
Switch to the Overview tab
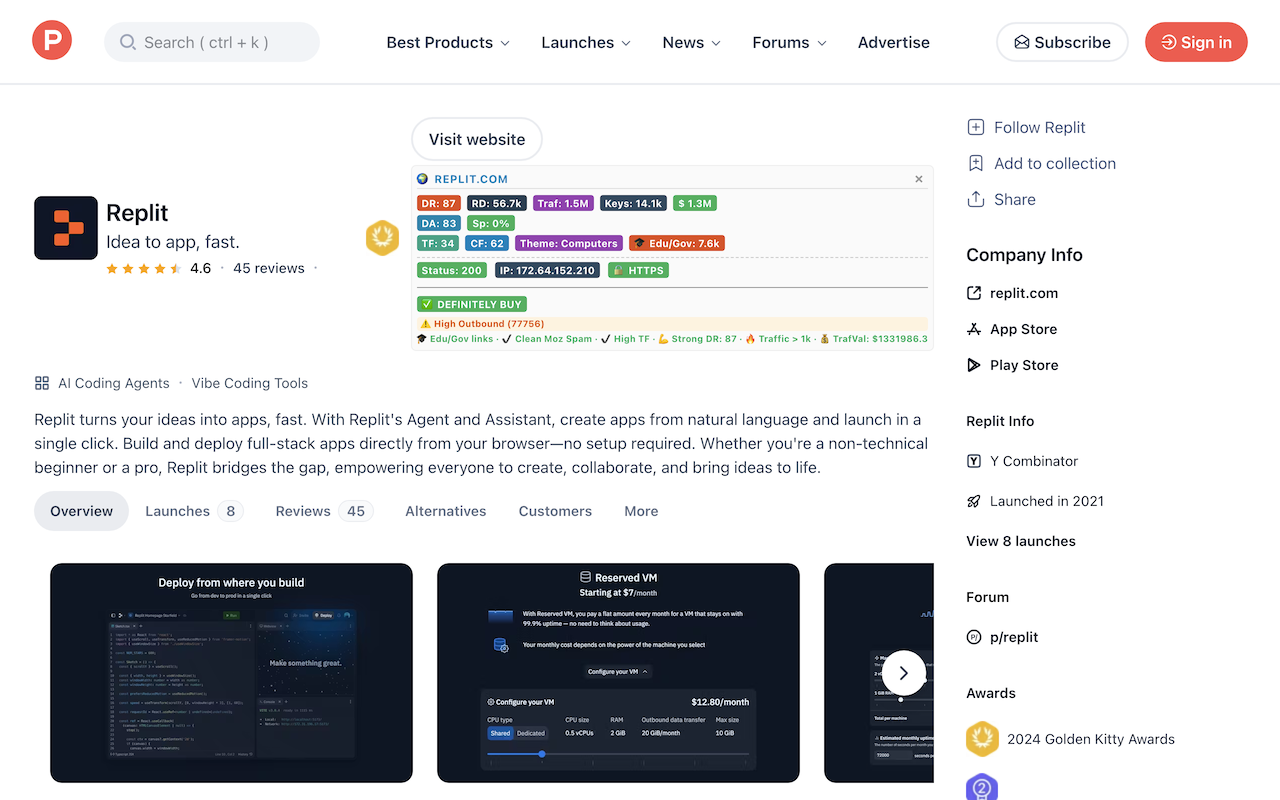click(x=82, y=511)
